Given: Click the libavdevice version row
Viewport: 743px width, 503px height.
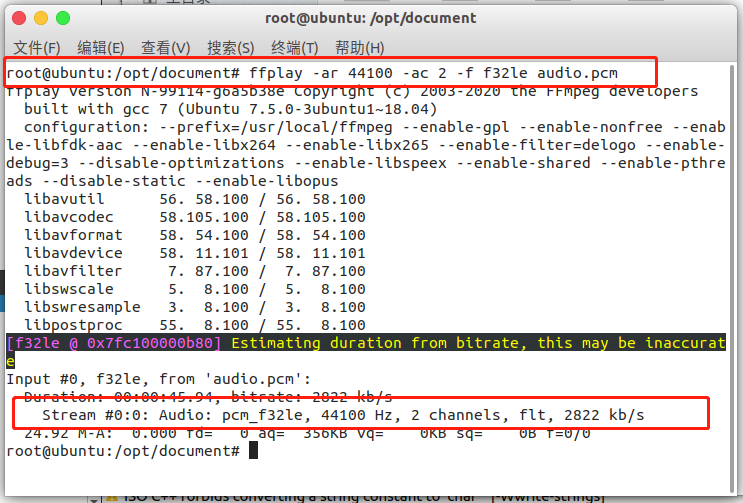Looking at the screenshot, I should pyautogui.click(x=195, y=253).
